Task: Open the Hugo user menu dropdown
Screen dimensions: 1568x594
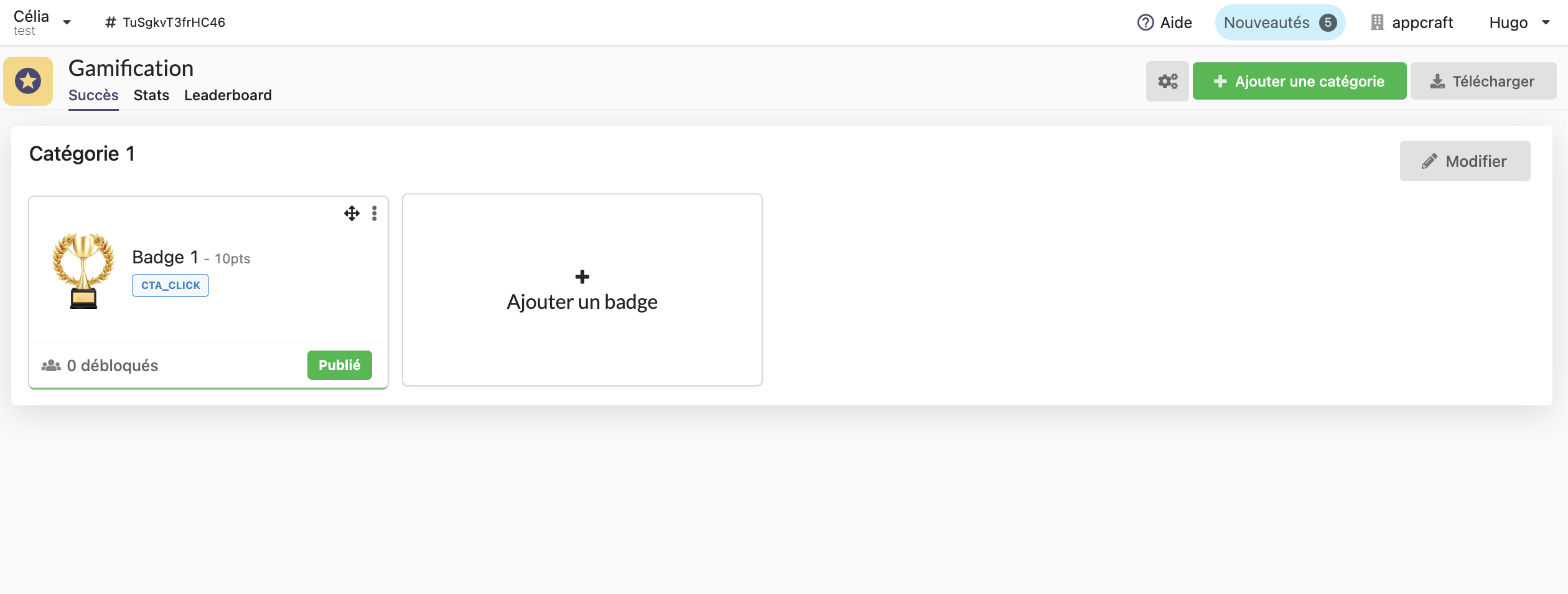Action: 1545,22
